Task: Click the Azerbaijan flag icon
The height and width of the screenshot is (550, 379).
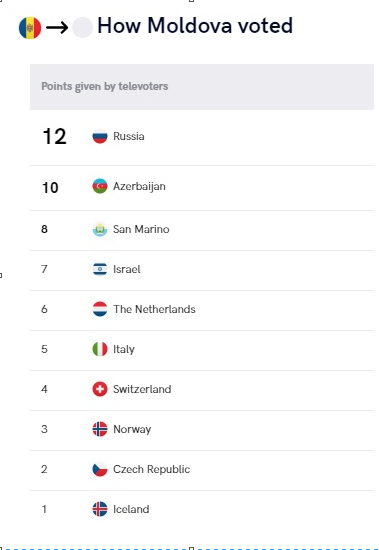Action: [100, 186]
